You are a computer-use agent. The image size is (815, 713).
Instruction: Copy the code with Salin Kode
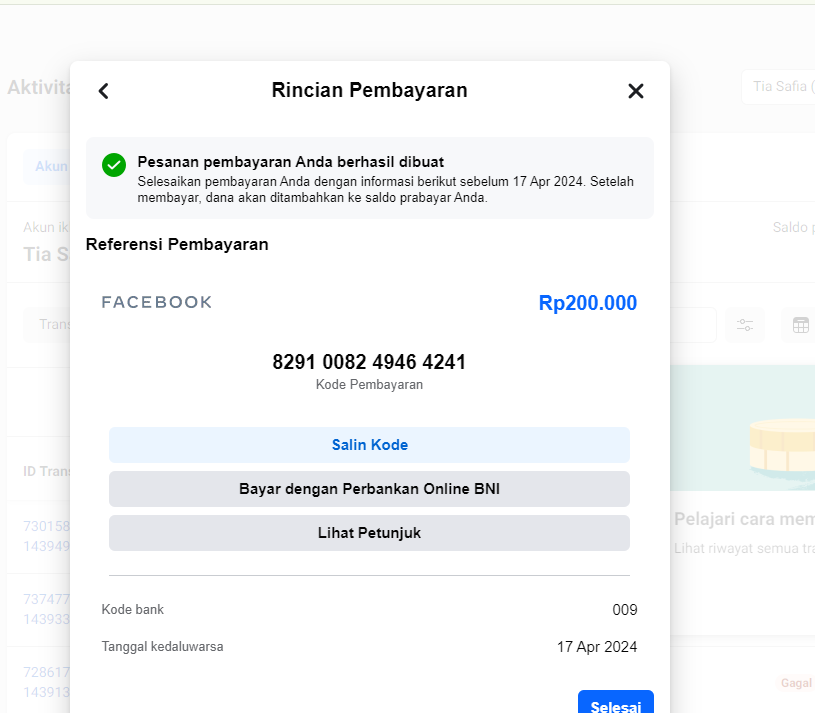click(x=369, y=445)
